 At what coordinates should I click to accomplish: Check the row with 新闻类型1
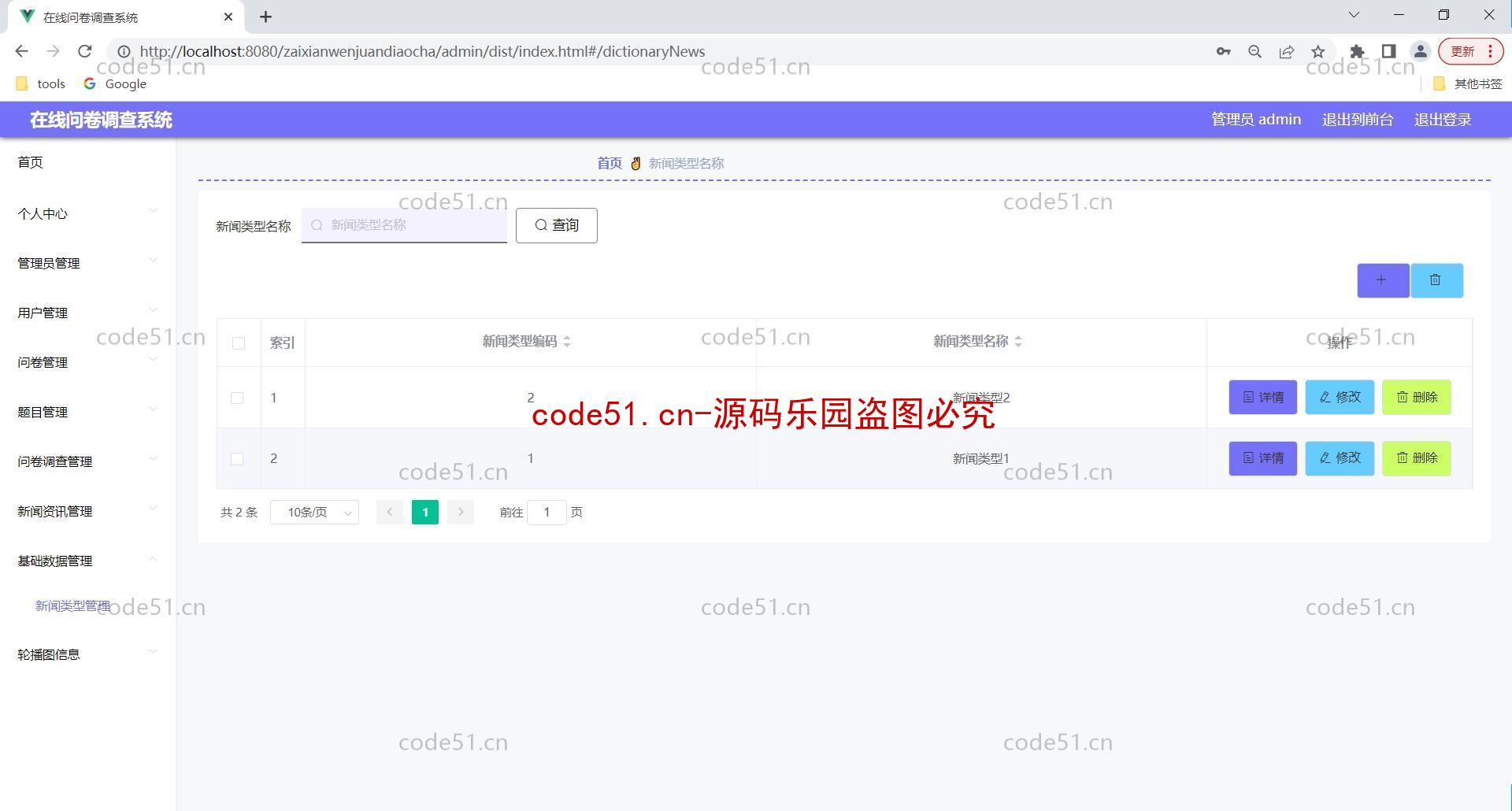point(237,458)
